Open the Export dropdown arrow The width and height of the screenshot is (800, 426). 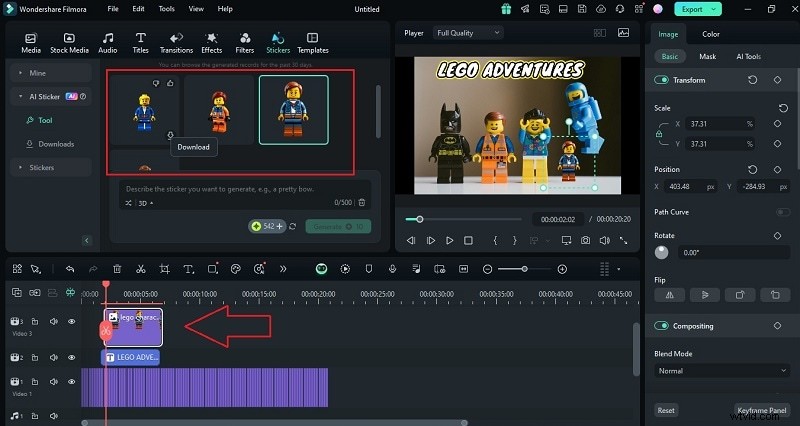[714, 9]
